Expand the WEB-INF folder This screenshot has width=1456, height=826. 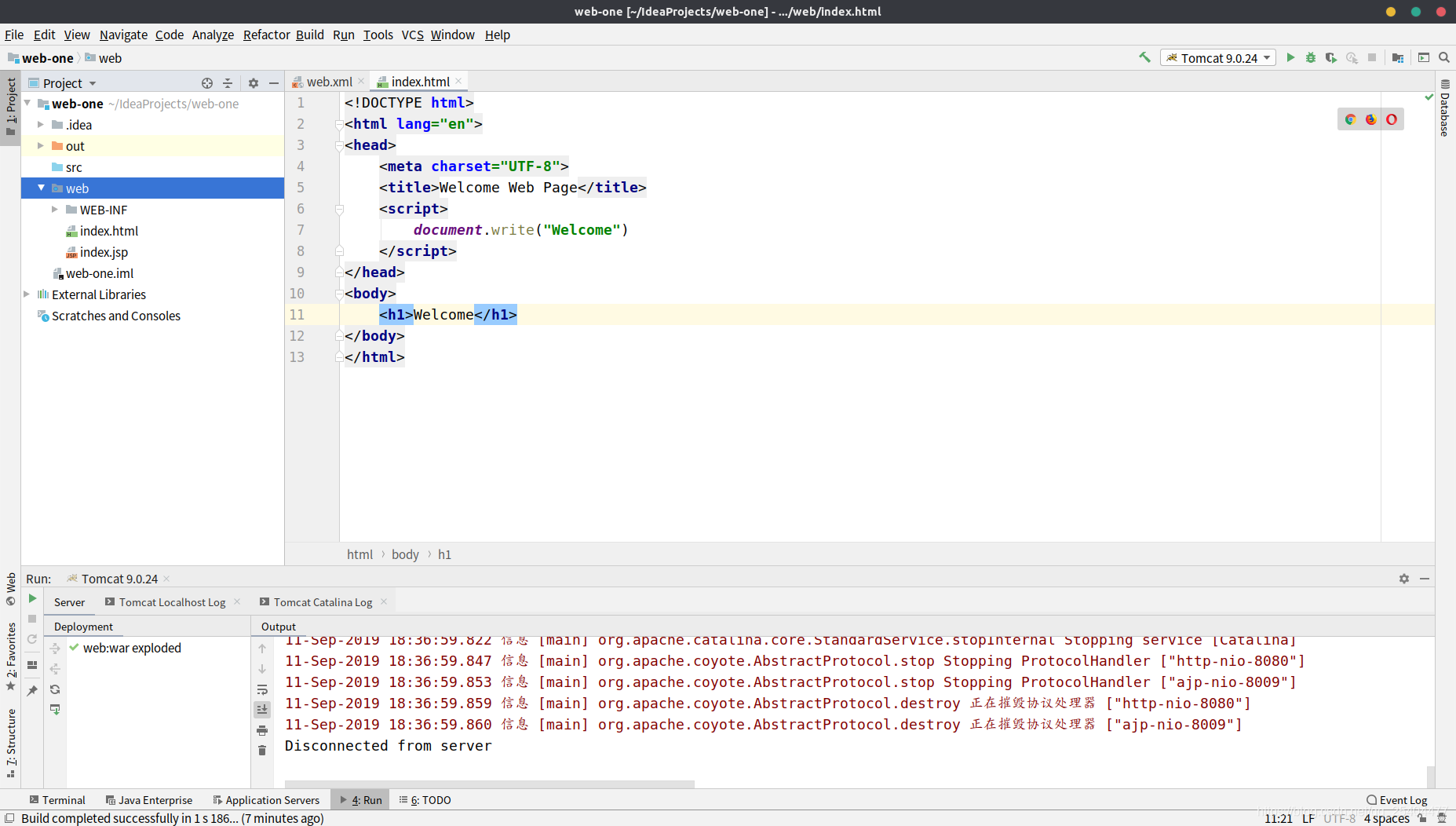coord(55,209)
